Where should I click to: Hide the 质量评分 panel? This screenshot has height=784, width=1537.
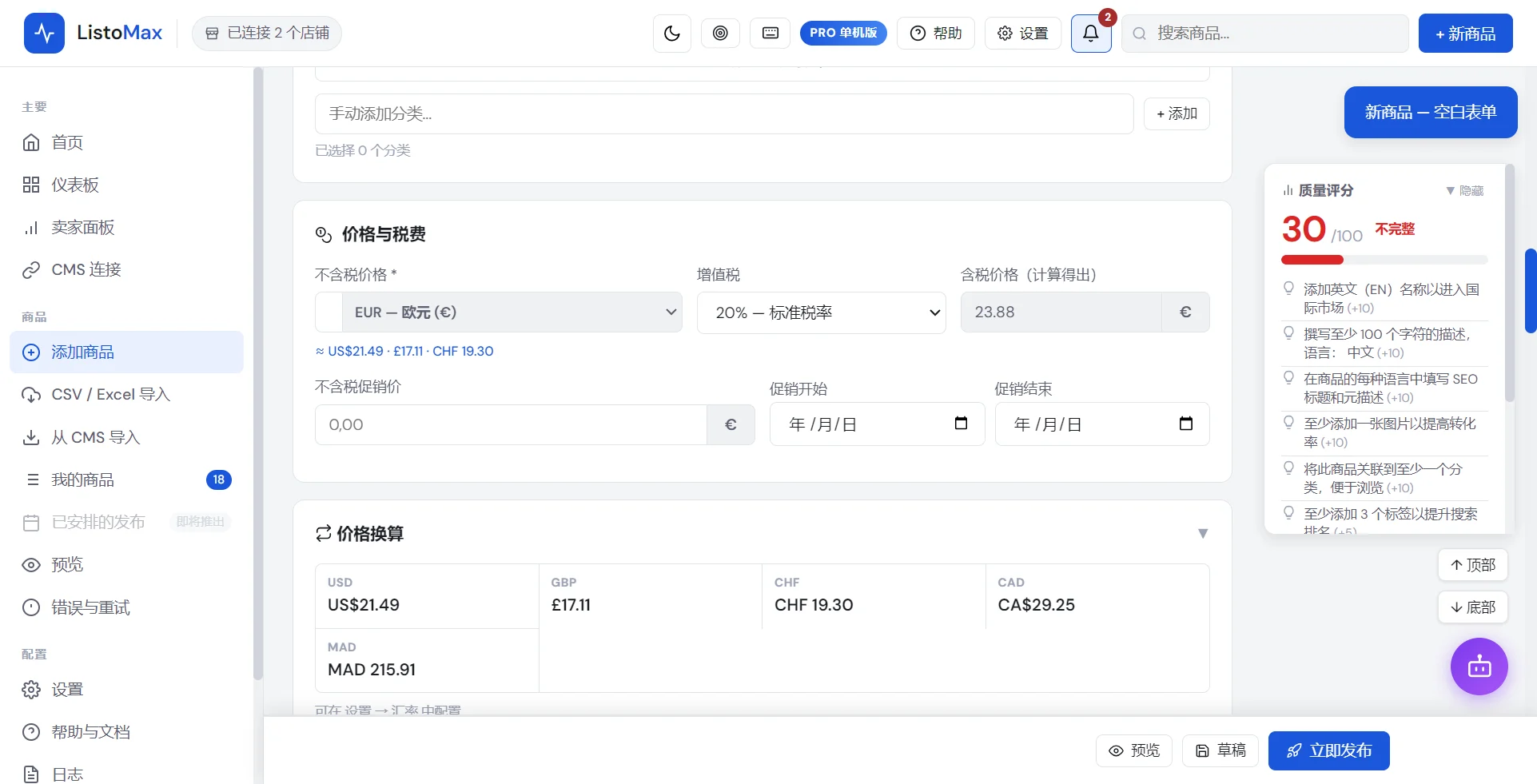coord(1464,190)
